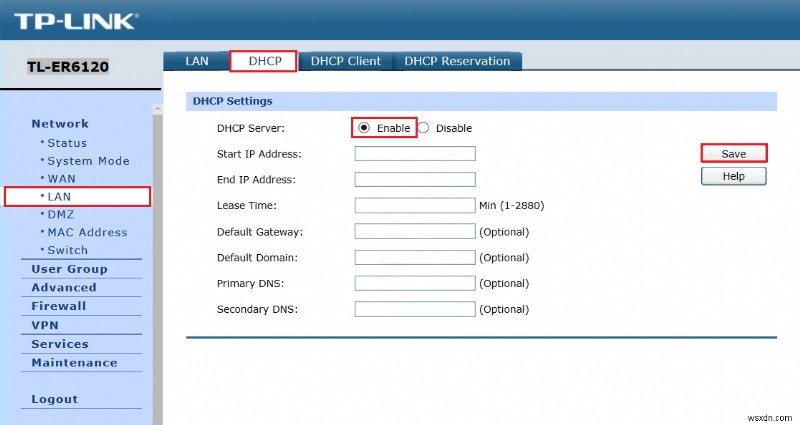Expand the Advanced menu
This screenshot has height=425, width=800.
[x=64, y=288]
